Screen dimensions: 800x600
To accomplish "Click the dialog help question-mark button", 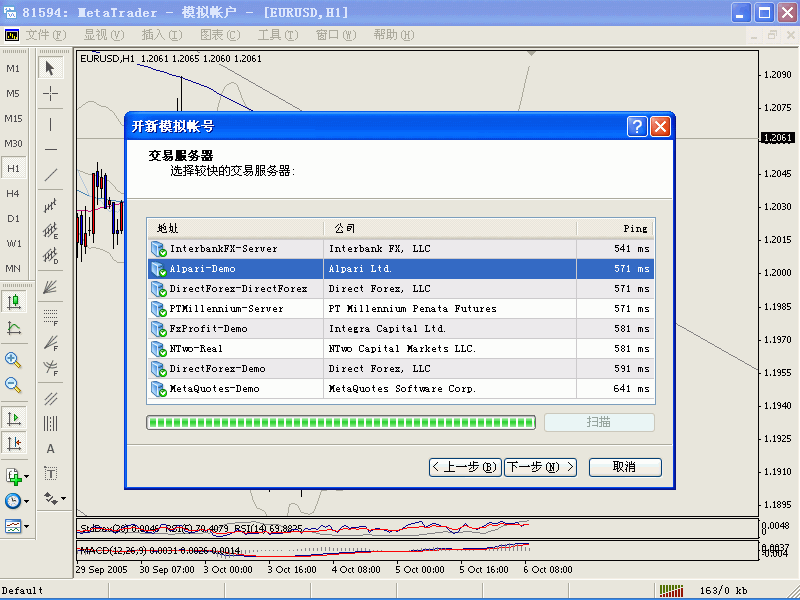I will point(637,126).
